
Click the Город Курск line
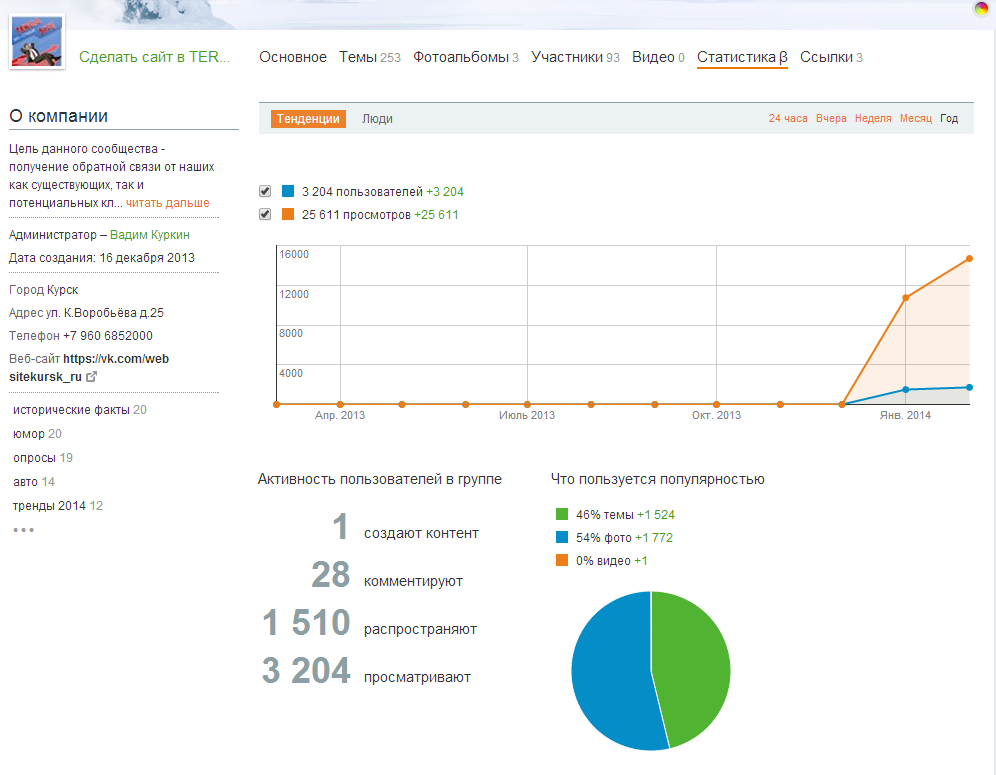click(43, 290)
